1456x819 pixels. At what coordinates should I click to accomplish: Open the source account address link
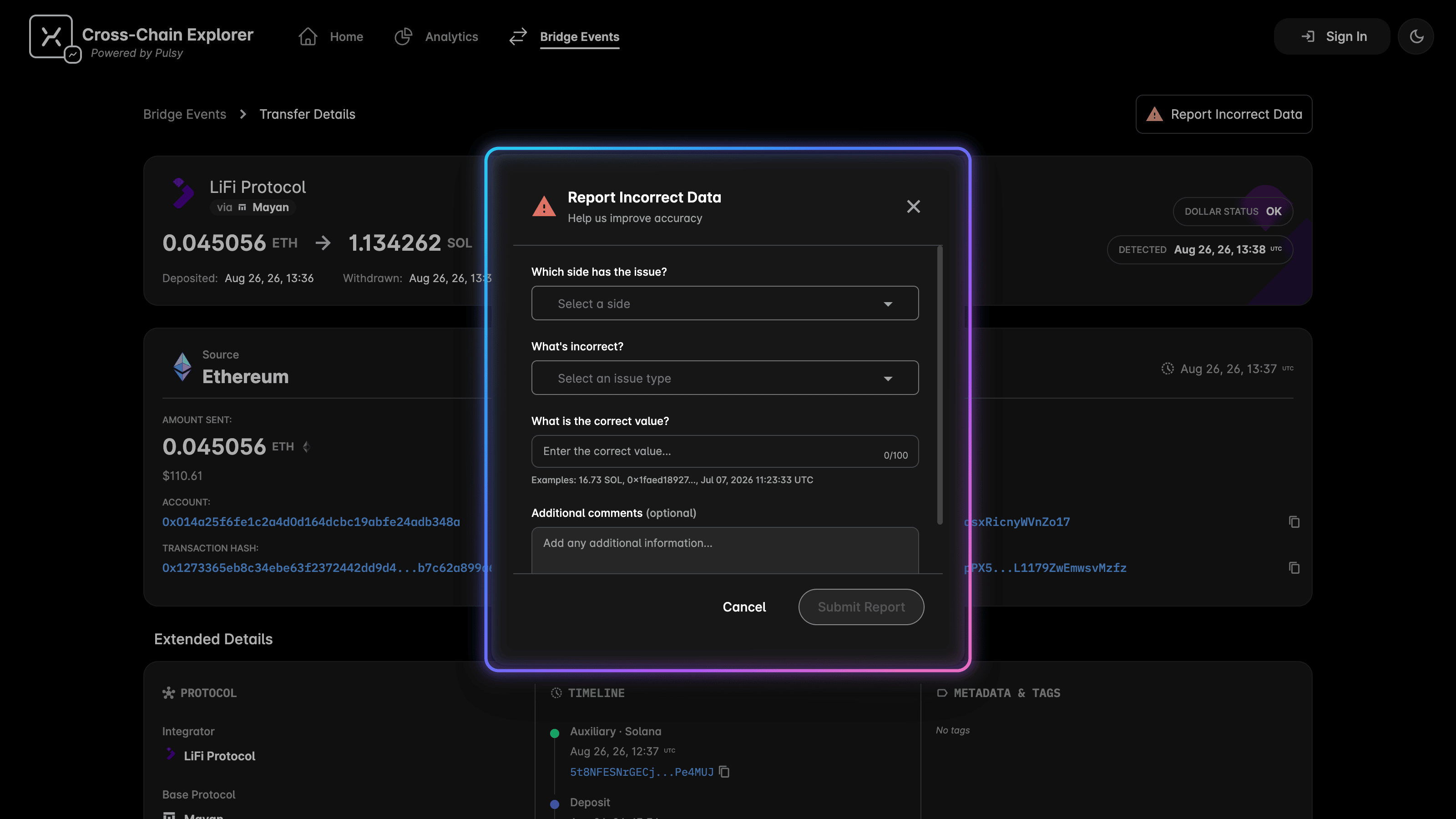pos(311,522)
